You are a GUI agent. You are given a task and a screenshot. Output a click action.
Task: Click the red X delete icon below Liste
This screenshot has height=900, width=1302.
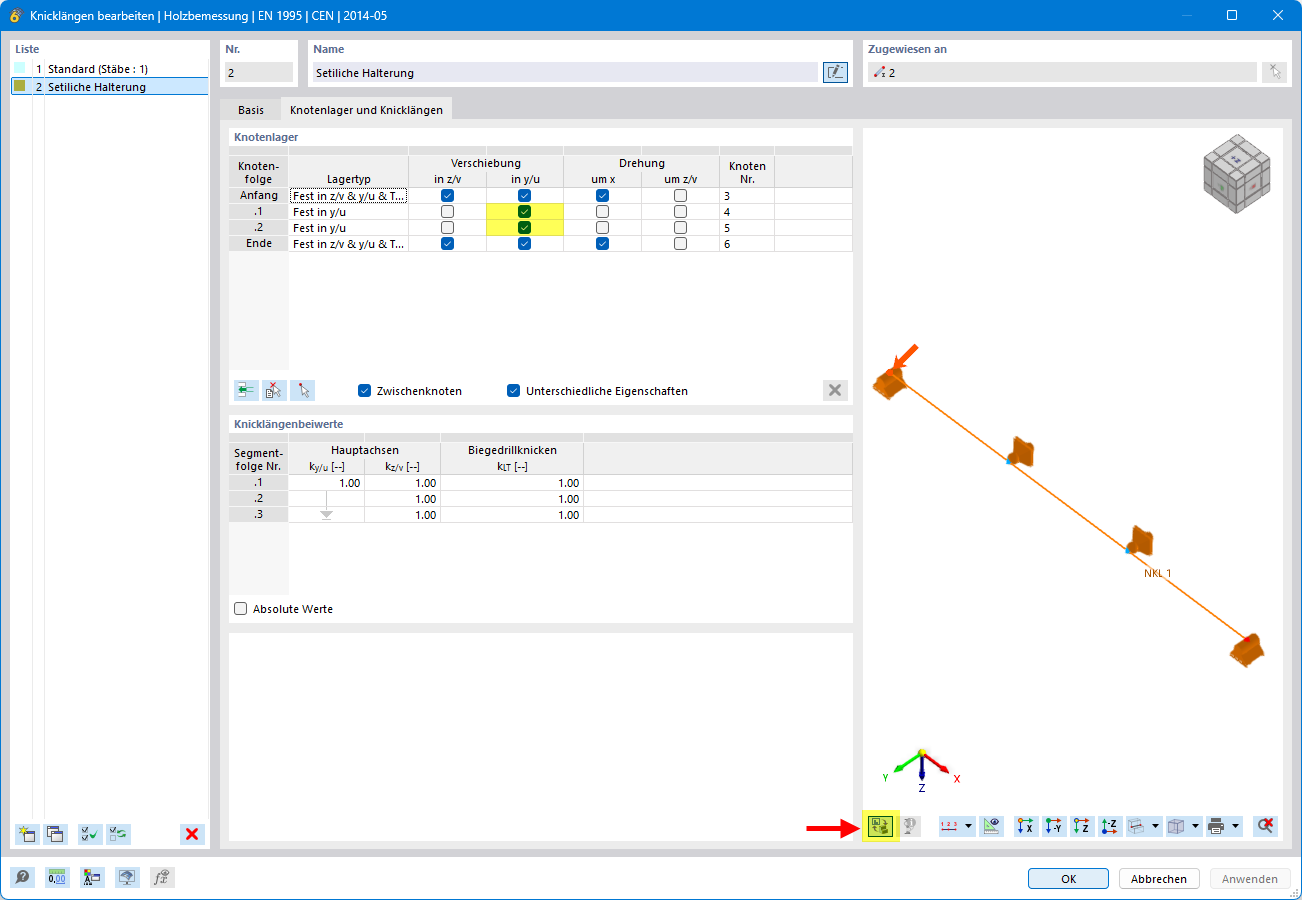coord(193,834)
